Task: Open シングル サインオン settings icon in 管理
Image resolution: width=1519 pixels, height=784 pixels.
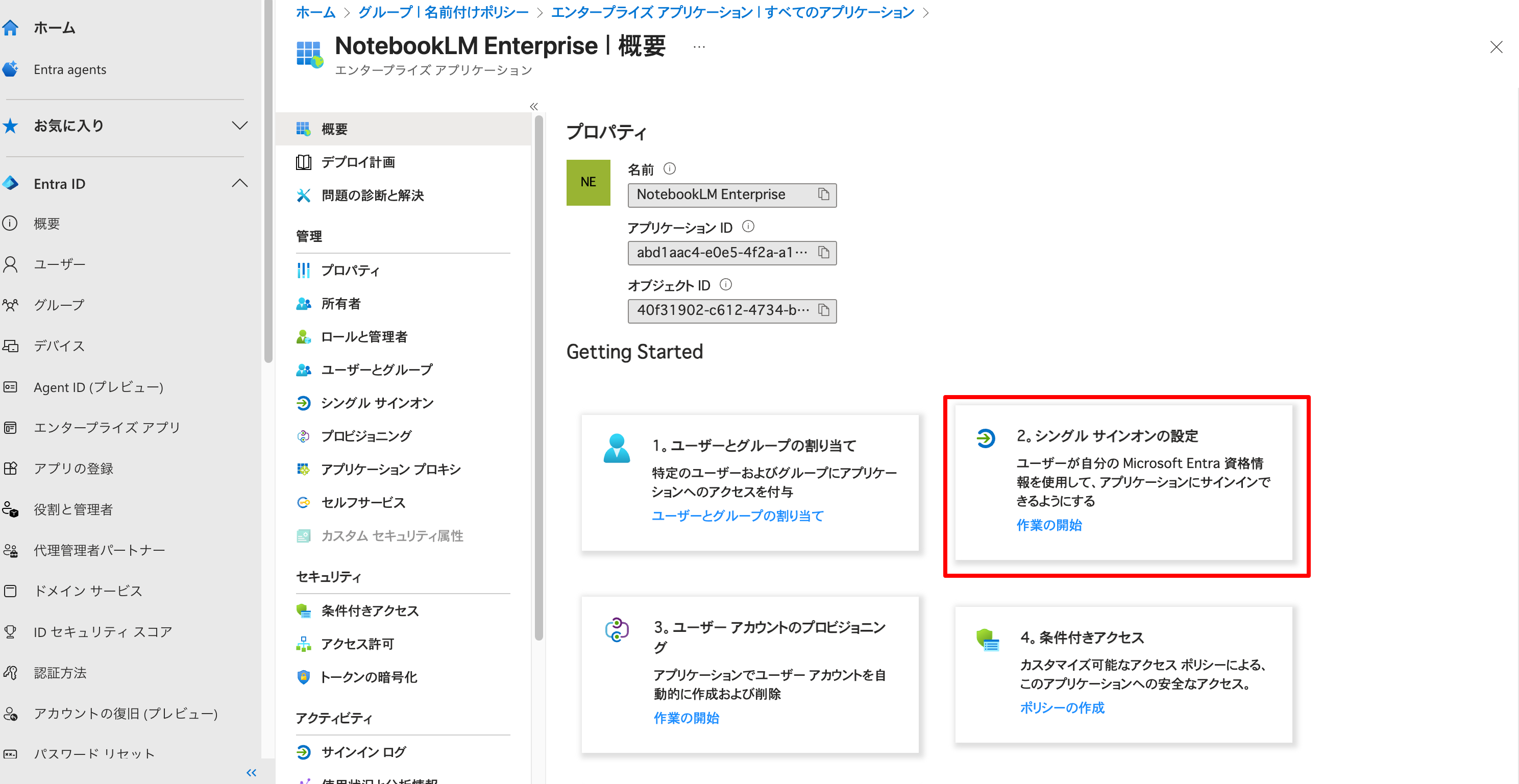Action: 304,403
